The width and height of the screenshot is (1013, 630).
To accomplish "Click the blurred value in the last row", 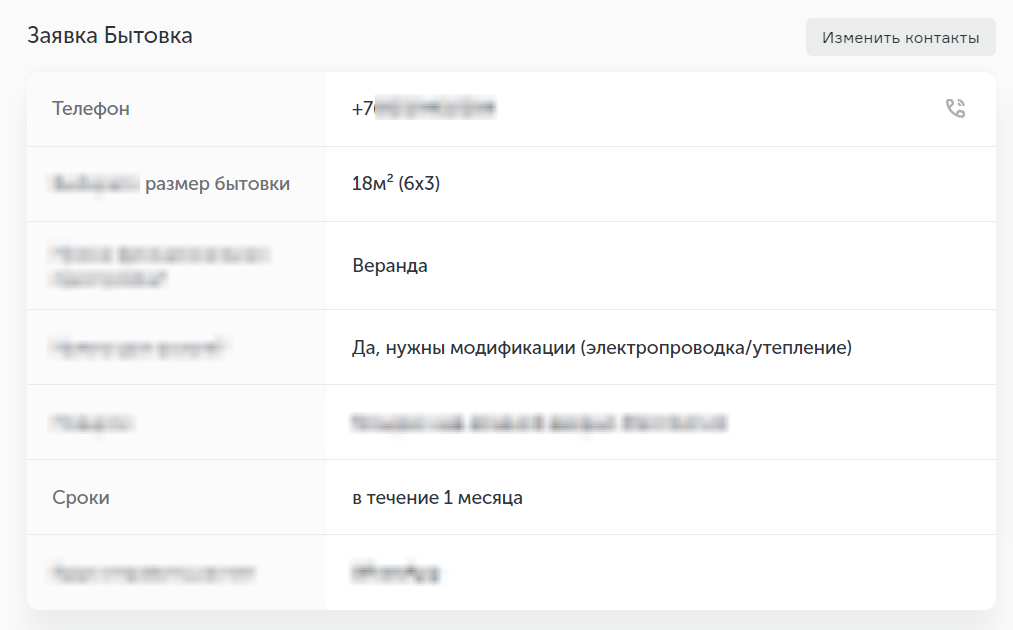I will [x=396, y=573].
